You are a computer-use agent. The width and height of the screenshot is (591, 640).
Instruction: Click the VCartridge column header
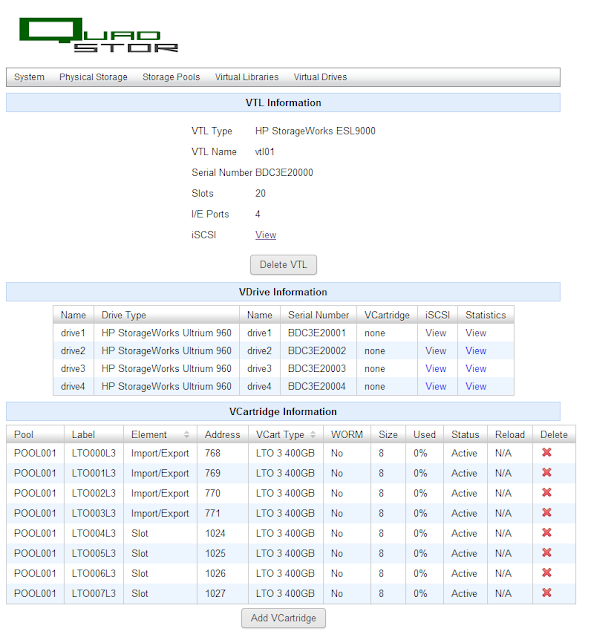(x=387, y=315)
